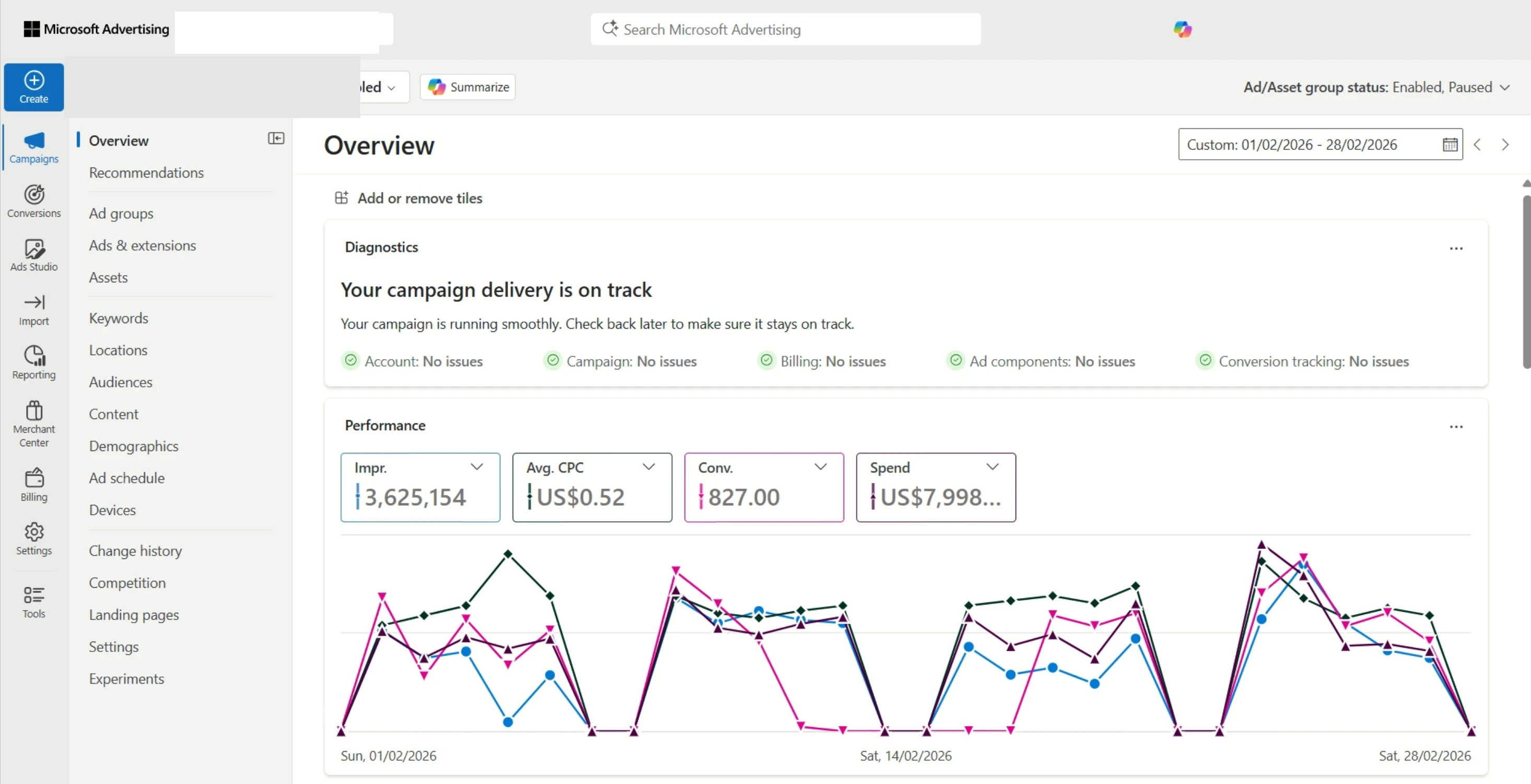
Task: Open the Spend metric dropdown
Action: 993,466
